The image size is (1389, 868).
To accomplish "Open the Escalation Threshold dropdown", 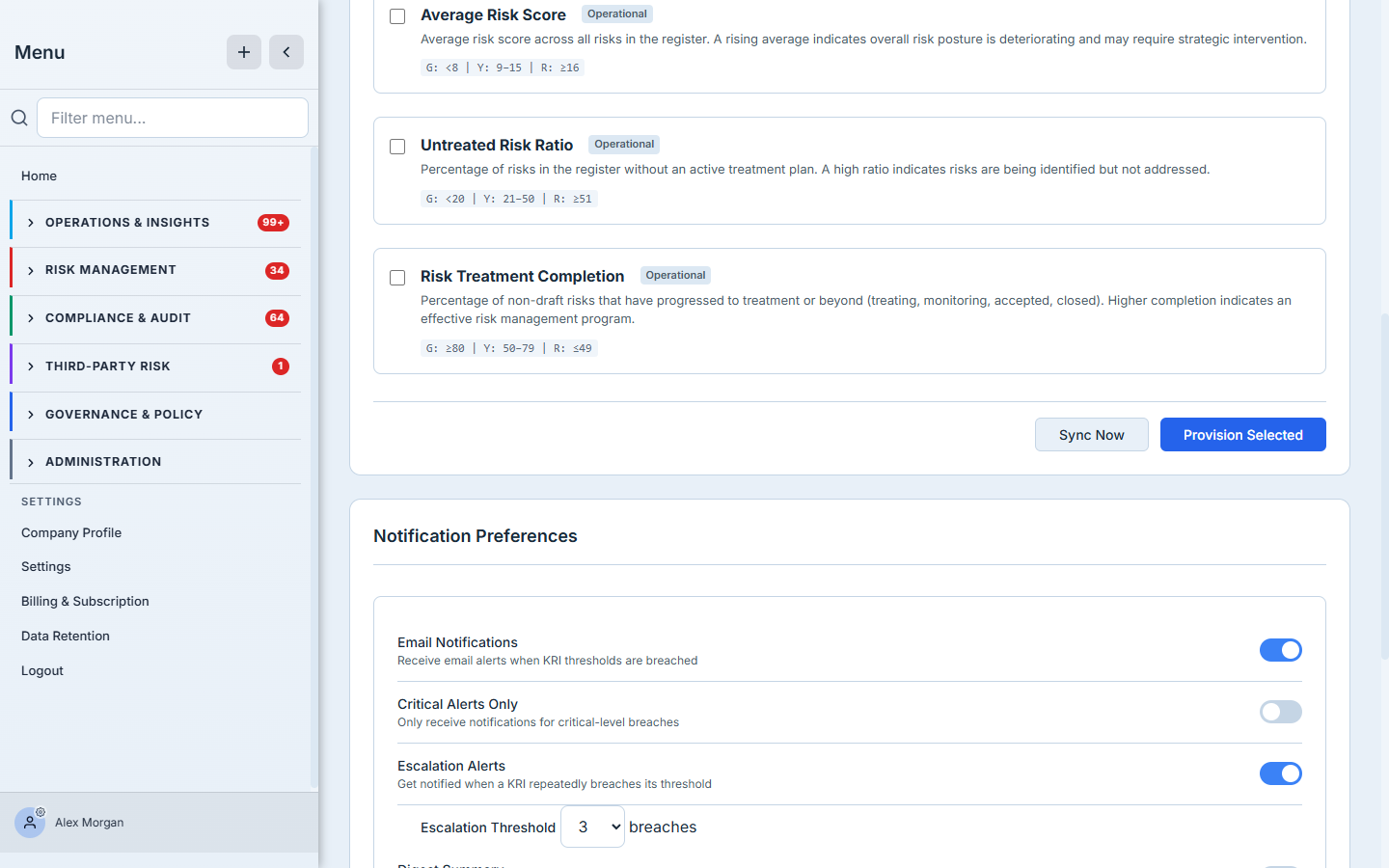I will pos(592,827).
